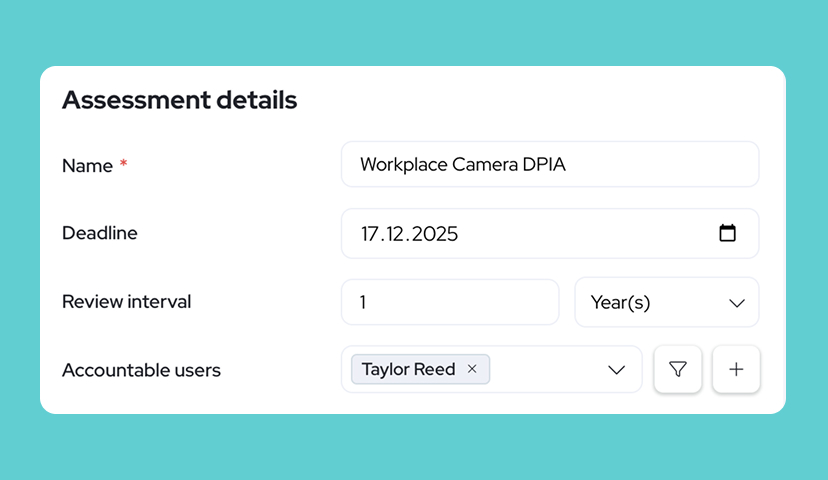Click the Review interval label
The width and height of the screenshot is (828, 480).
127,302
